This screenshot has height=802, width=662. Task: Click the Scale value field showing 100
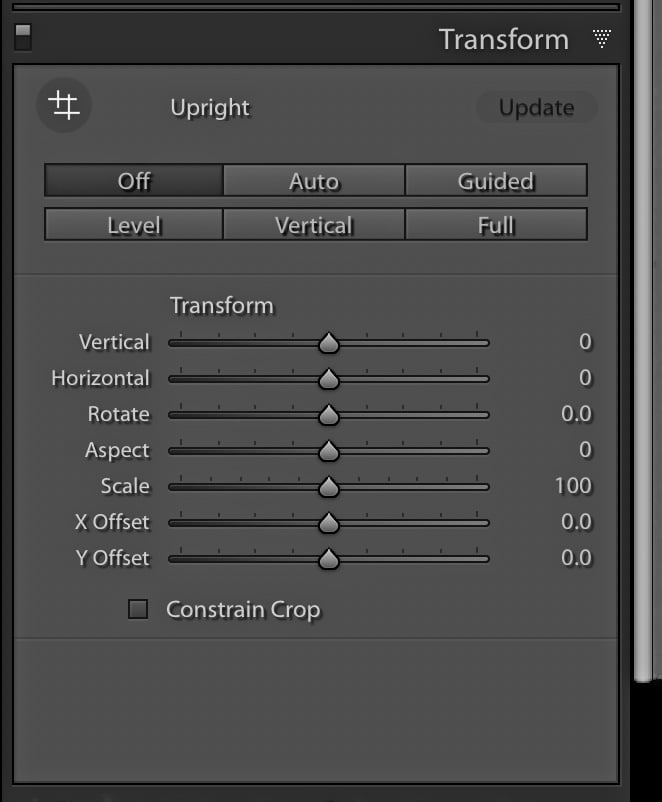573,486
